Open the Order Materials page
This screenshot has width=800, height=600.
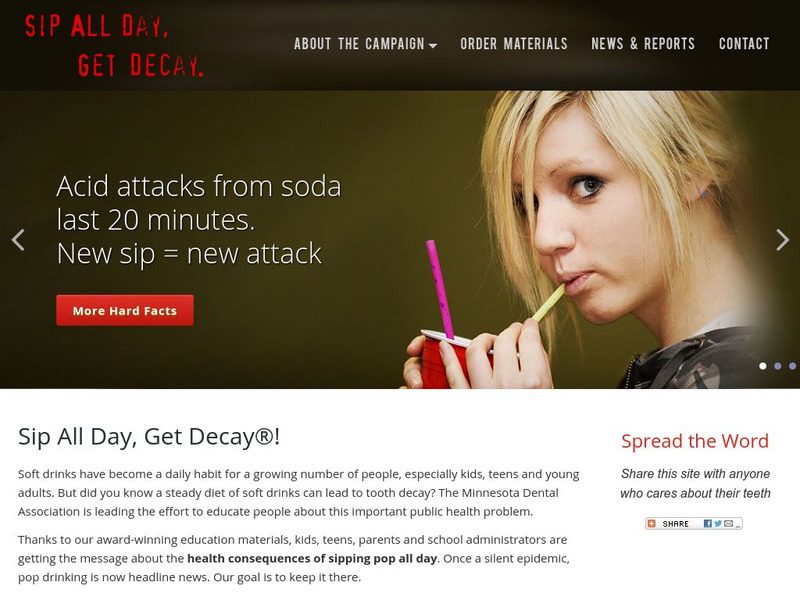(x=514, y=44)
